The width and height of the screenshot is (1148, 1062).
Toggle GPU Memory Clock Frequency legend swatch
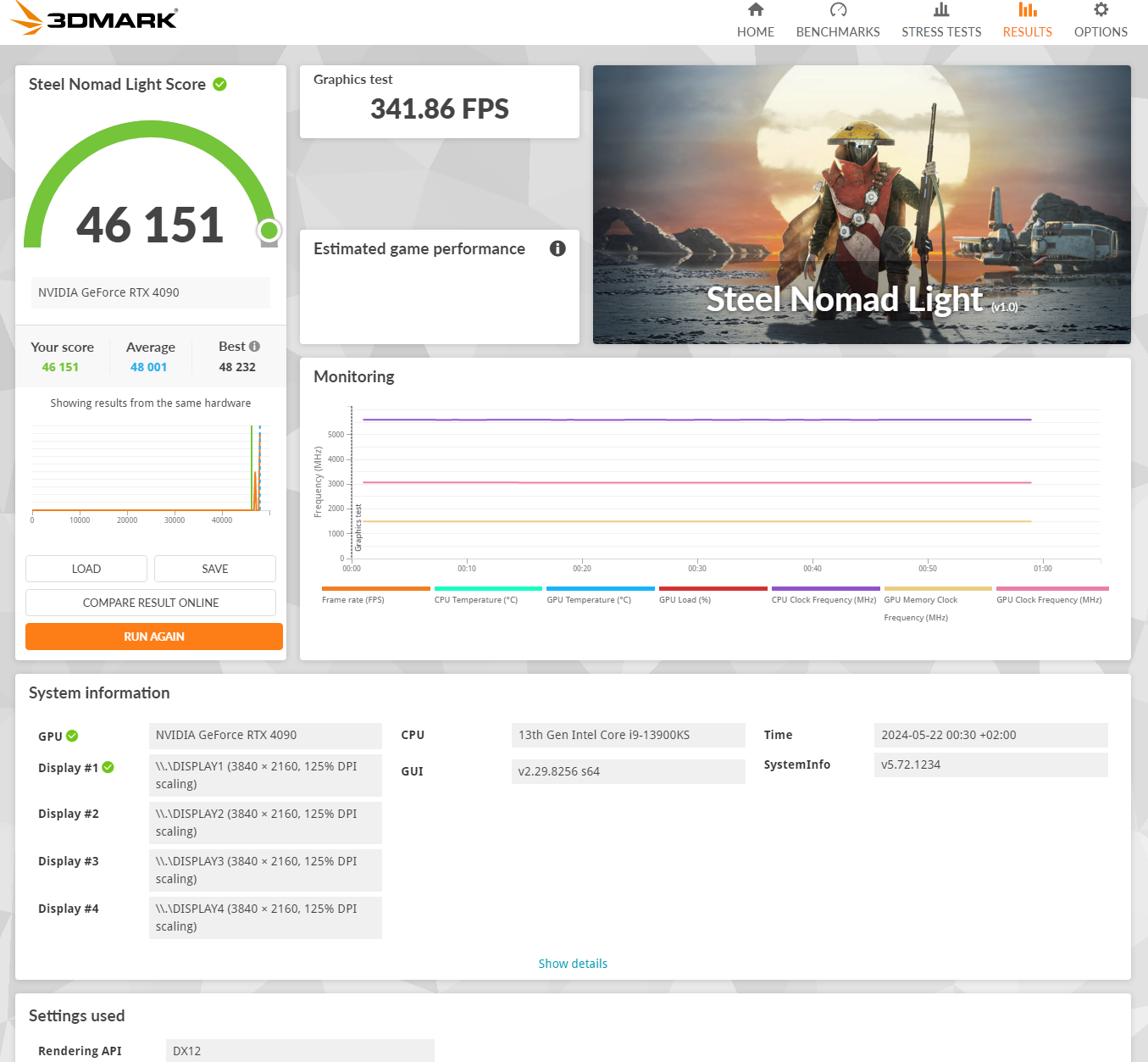click(x=938, y=588)
